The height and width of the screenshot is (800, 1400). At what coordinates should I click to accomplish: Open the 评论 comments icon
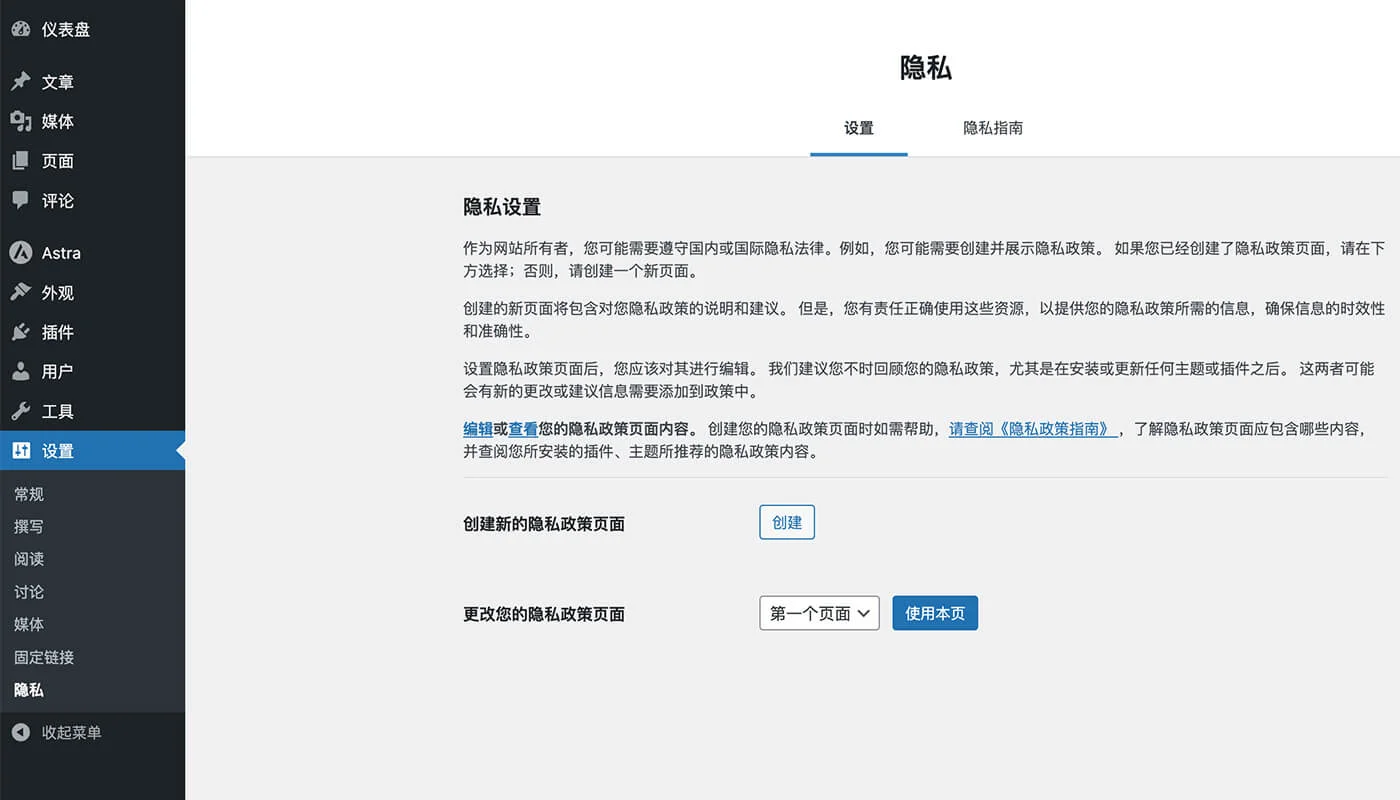point(22,201)
